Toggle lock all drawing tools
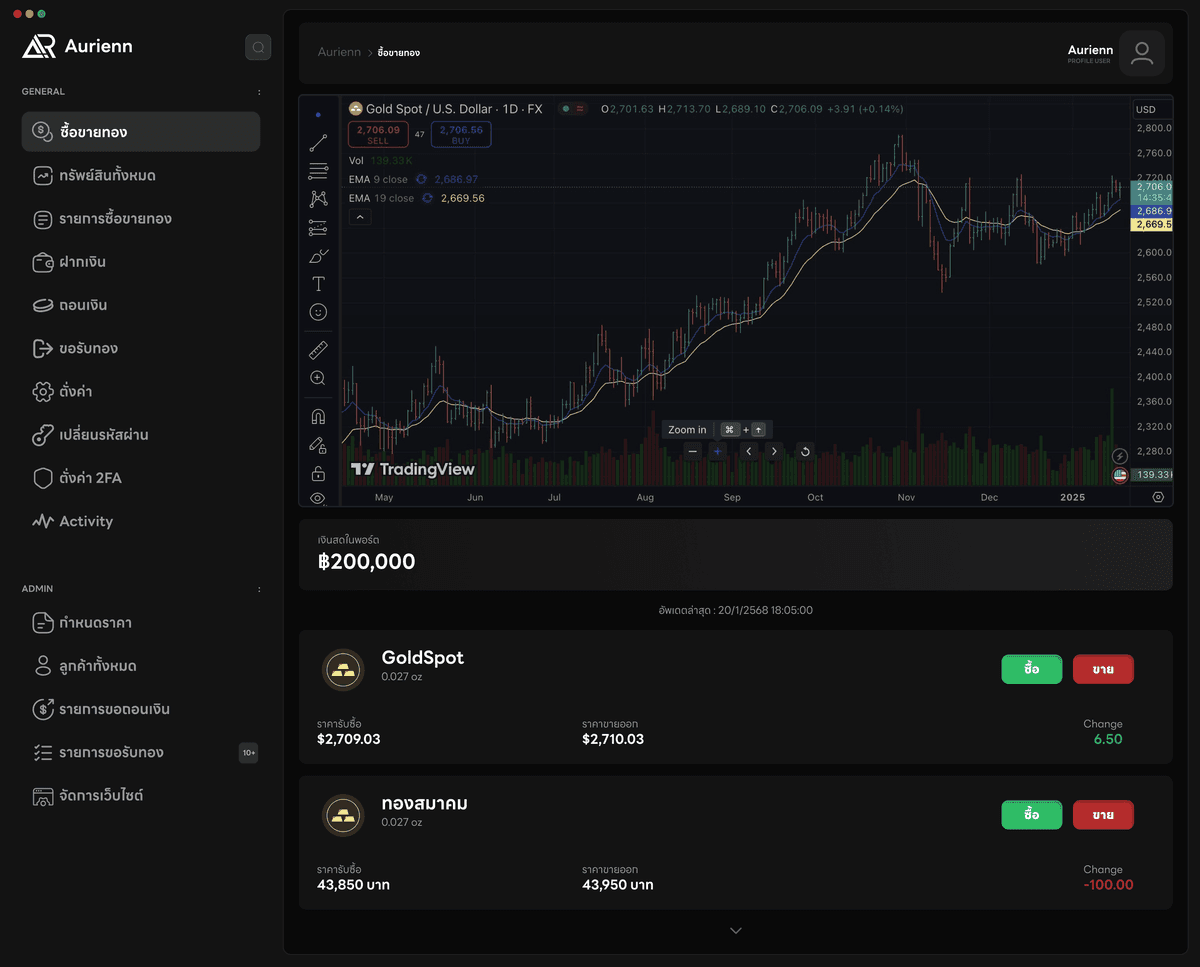This screenshot has width=1200, height=967. [x=318, y=473]
